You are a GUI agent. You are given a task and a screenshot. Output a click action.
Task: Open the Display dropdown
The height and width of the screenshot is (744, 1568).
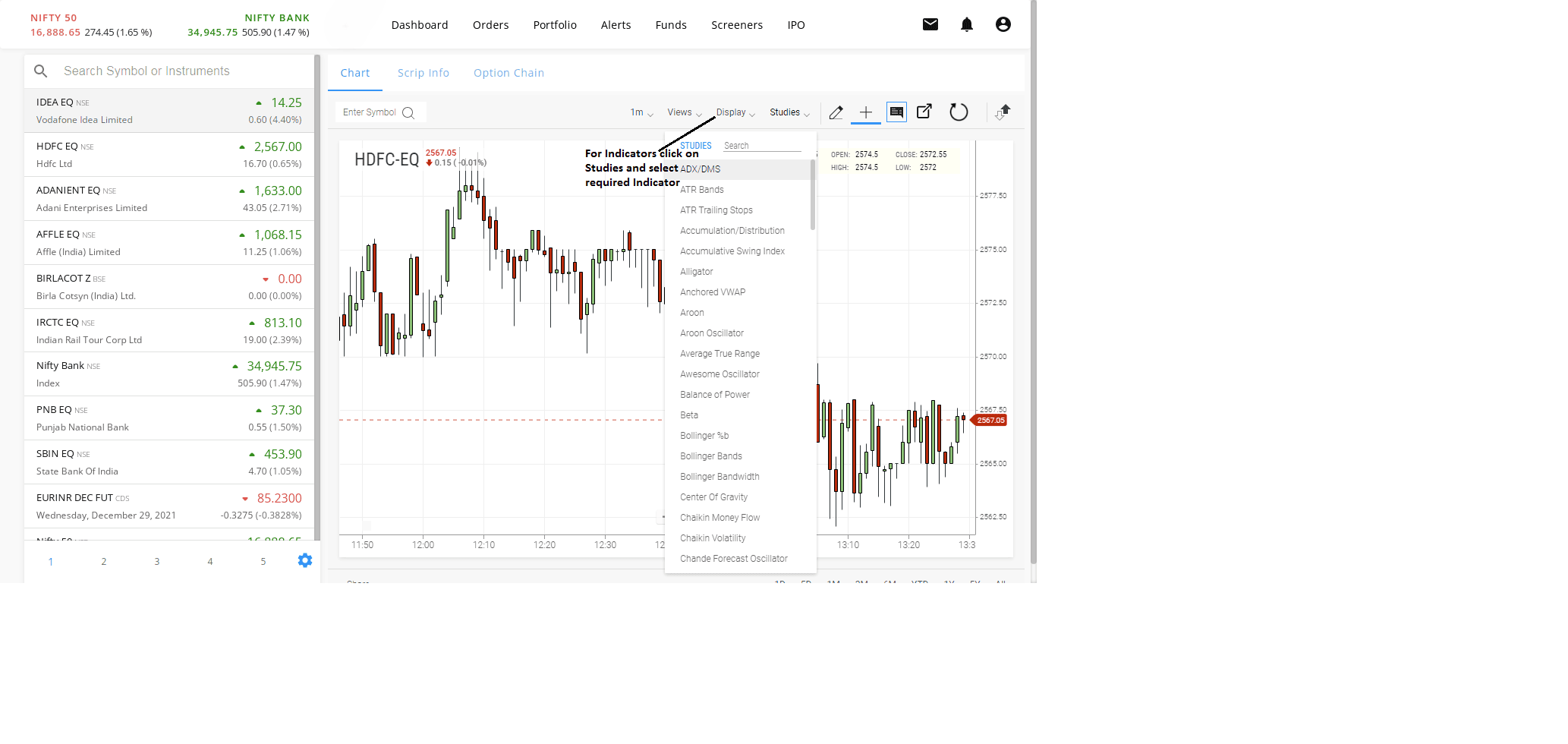click(735, 112)
